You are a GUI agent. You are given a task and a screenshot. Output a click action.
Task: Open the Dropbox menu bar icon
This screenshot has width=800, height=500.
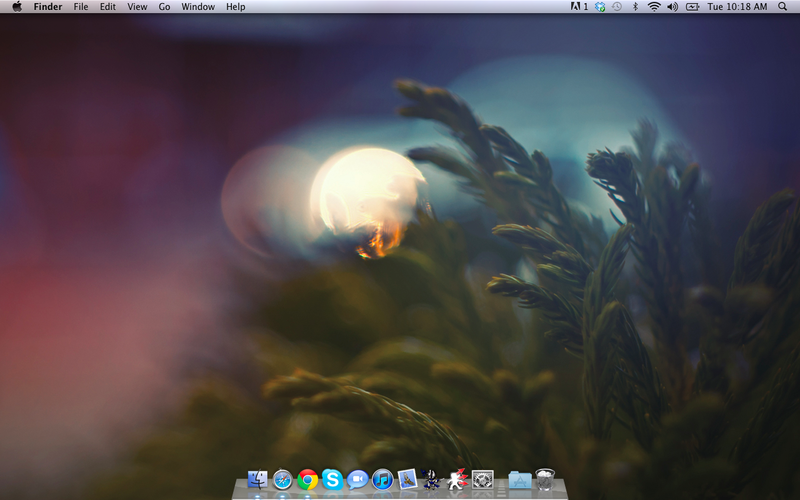(600, 7)
